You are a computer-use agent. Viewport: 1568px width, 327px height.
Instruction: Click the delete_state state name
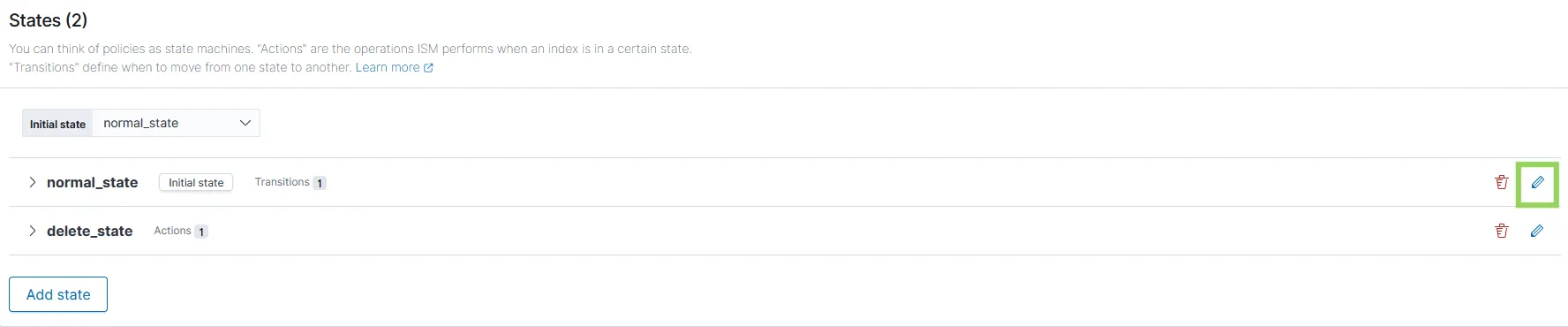tap(89, 231)
